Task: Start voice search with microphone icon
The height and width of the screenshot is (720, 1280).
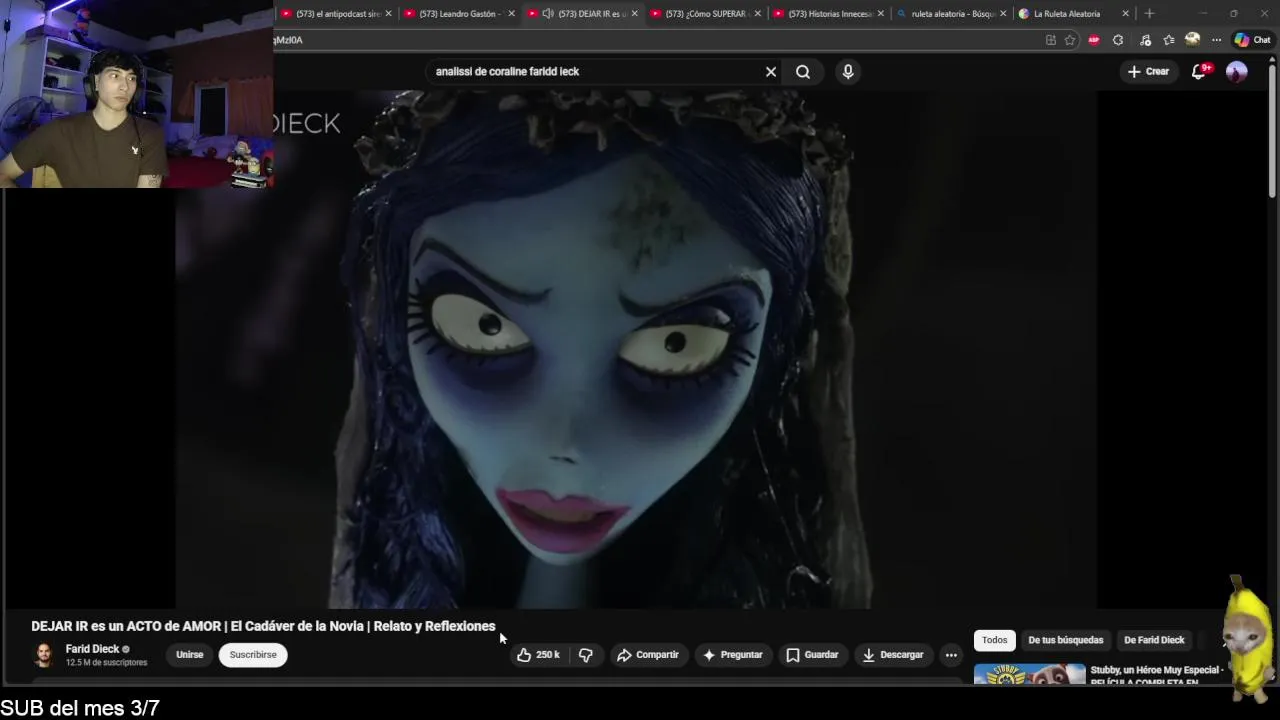Action: [848, 72]
